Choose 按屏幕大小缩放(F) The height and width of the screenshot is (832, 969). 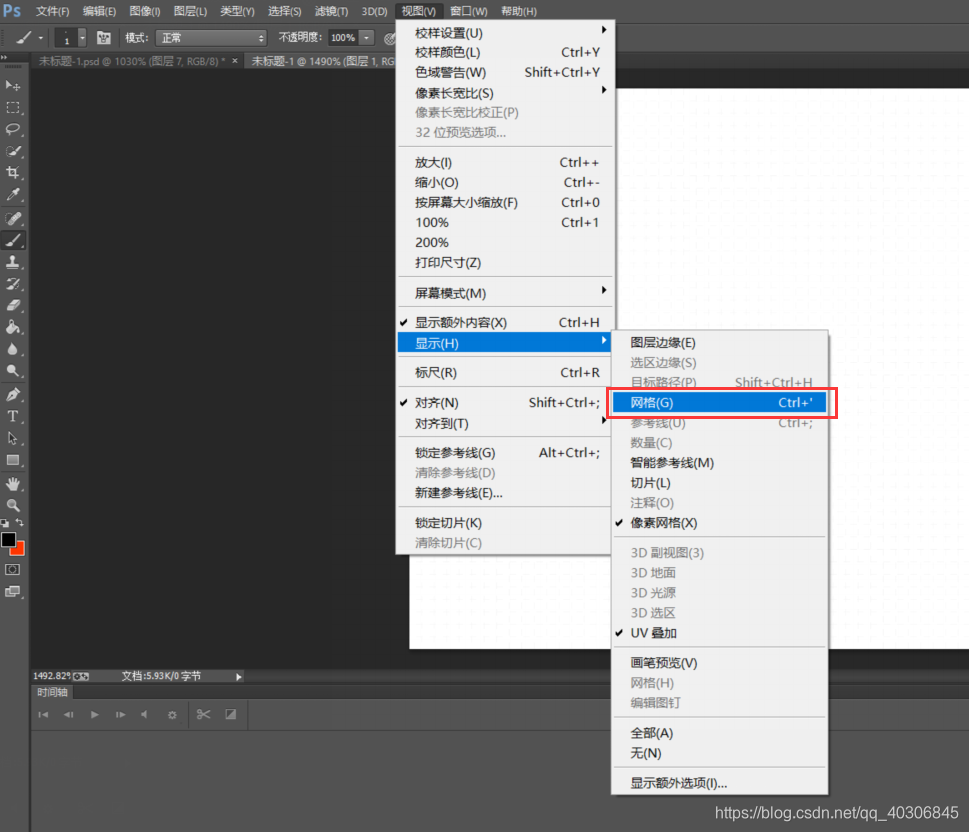point(504,203)
